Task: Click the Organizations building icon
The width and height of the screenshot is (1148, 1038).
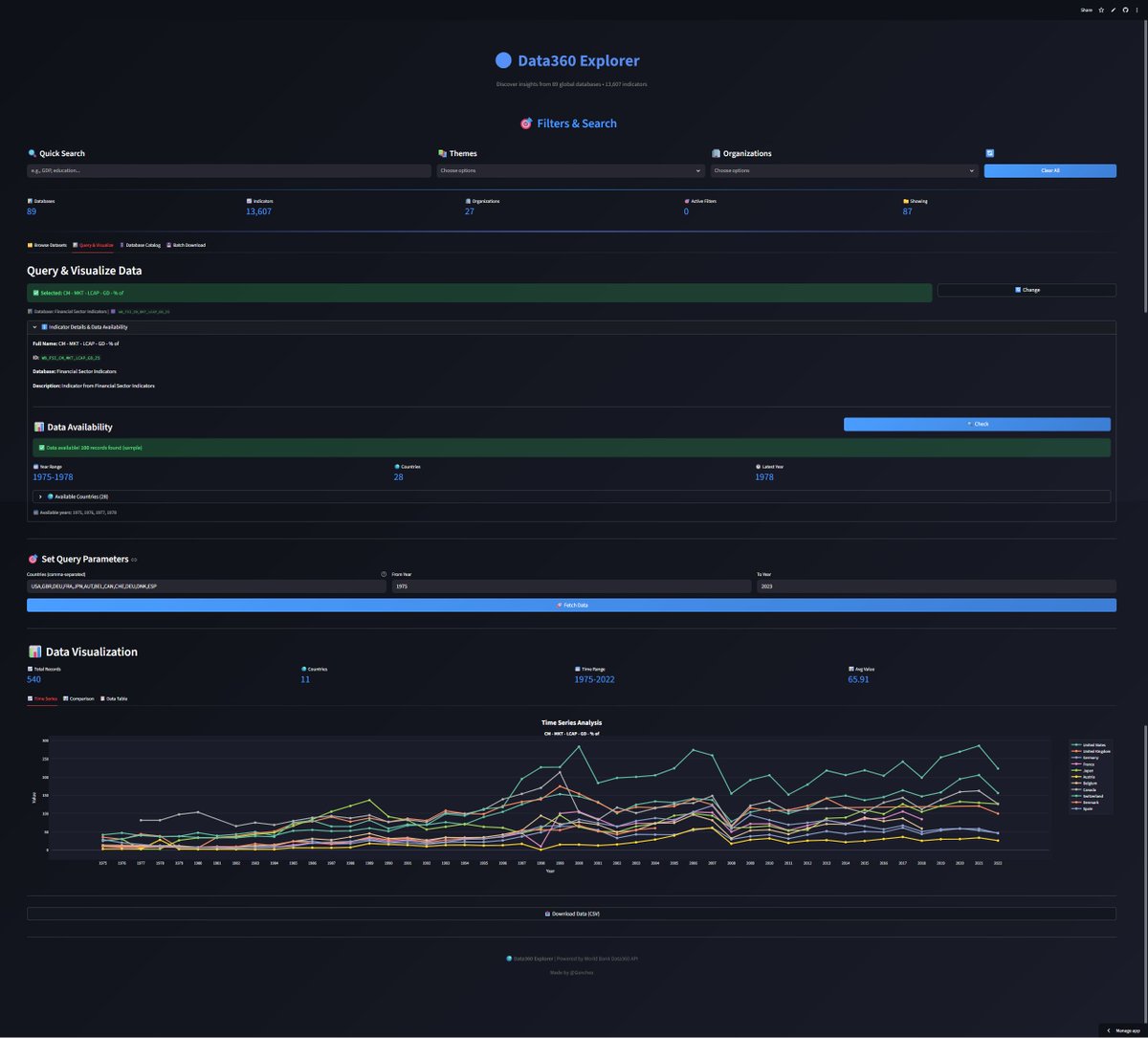Action: click(716, 153)
